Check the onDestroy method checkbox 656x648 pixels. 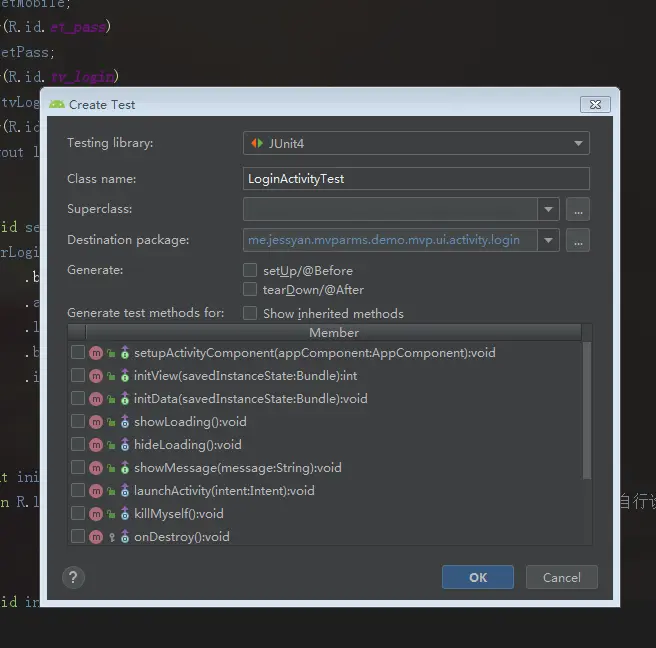[78, 537]
